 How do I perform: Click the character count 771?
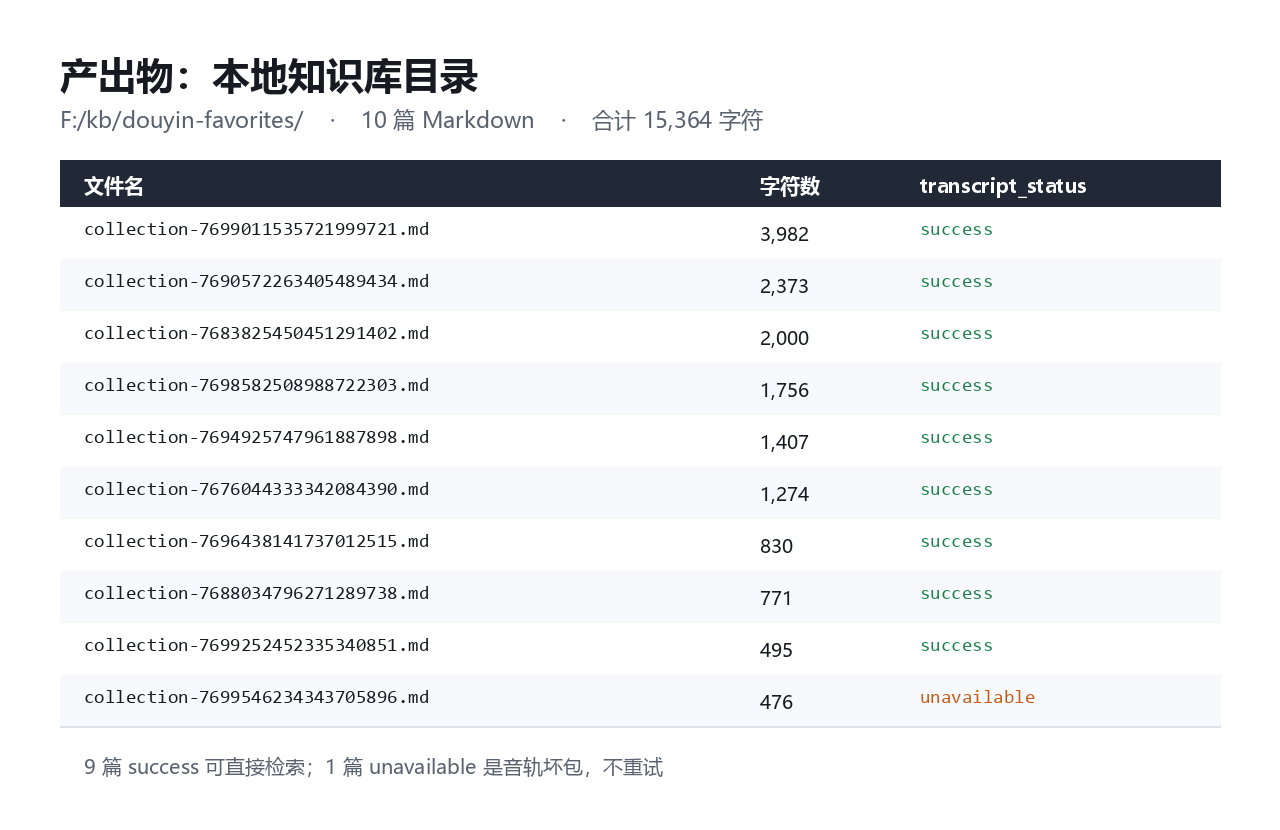pyautogui.click(x=776, y=598)
